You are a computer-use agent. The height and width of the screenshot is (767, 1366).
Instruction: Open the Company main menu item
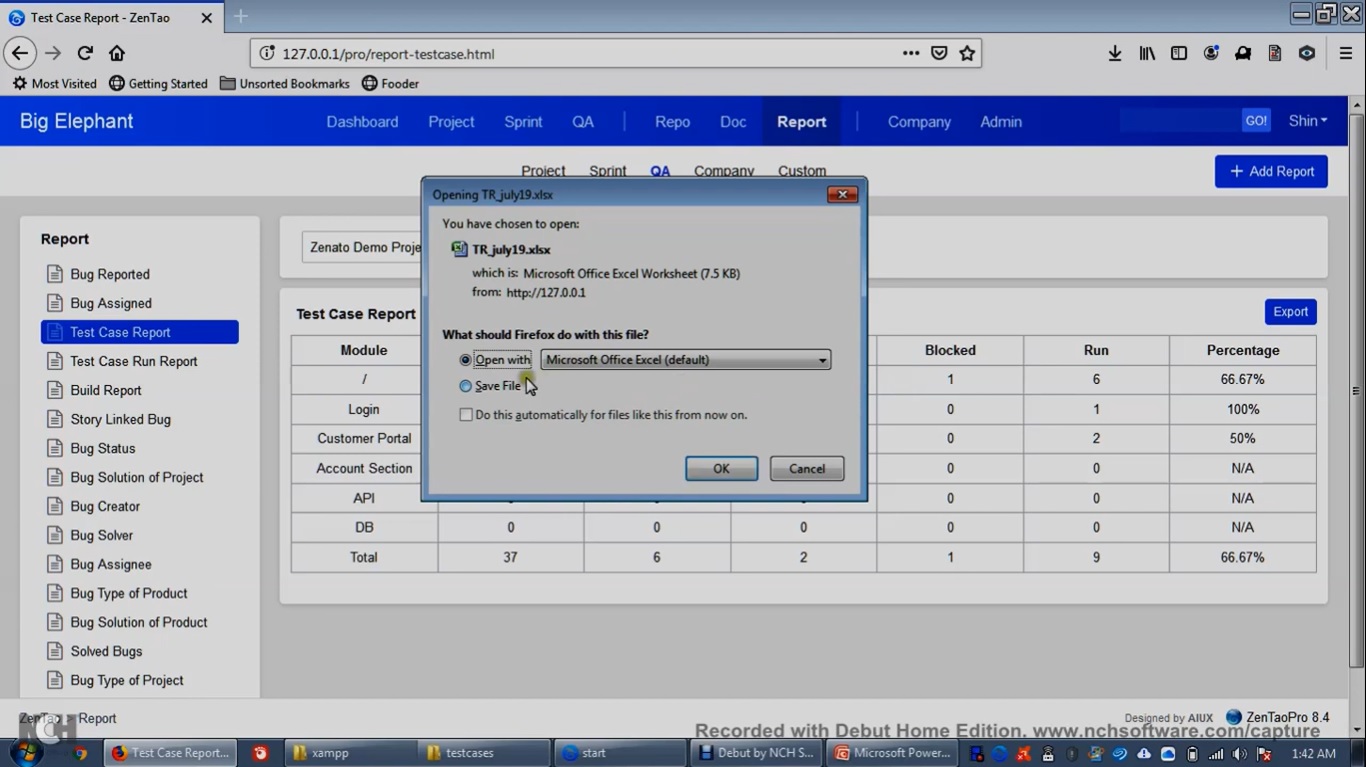pyautogui.click(x=919, y=122)
